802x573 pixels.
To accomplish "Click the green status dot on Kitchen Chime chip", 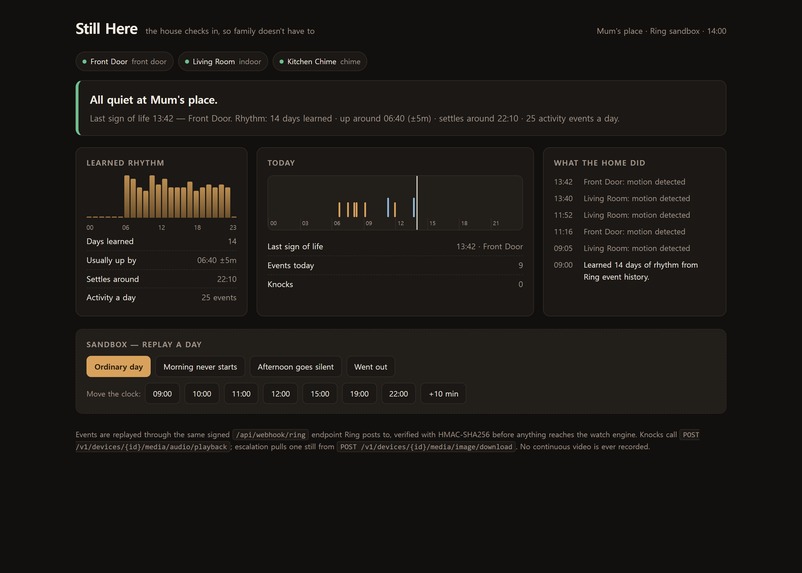I will click(281, 61).
